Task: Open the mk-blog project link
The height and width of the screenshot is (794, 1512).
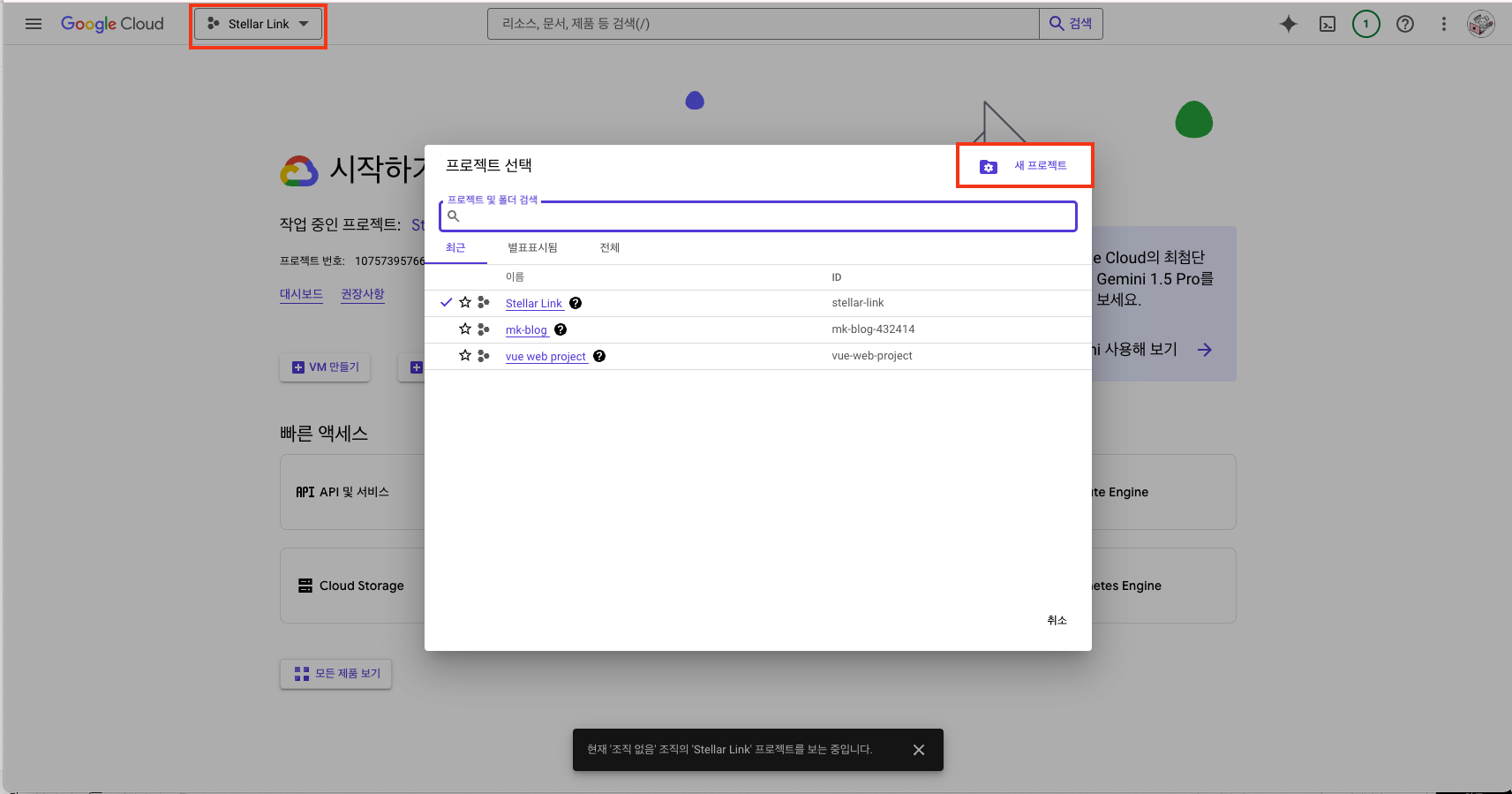Action: (x=527, y=329)
